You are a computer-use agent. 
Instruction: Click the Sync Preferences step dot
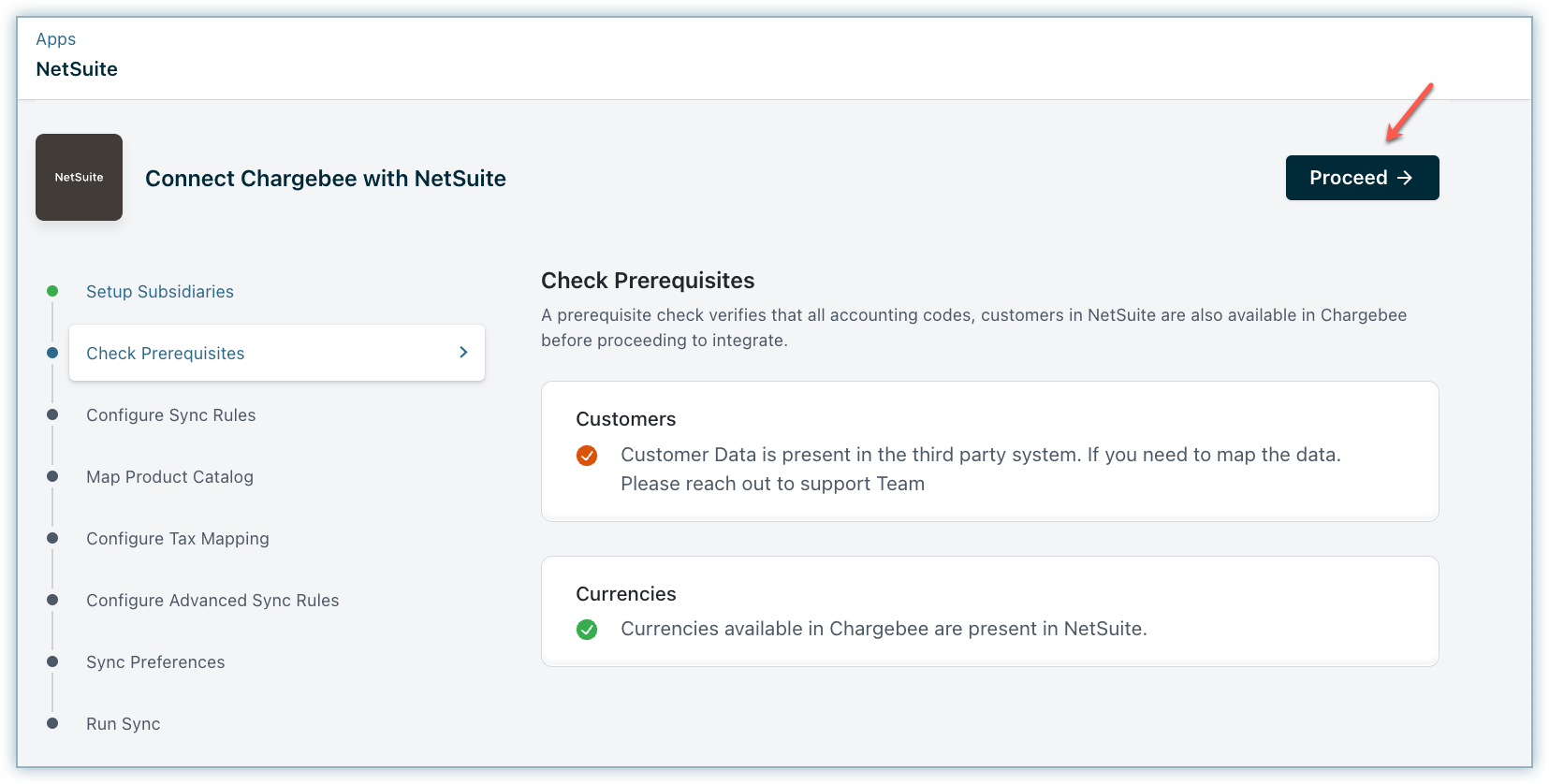52,661
